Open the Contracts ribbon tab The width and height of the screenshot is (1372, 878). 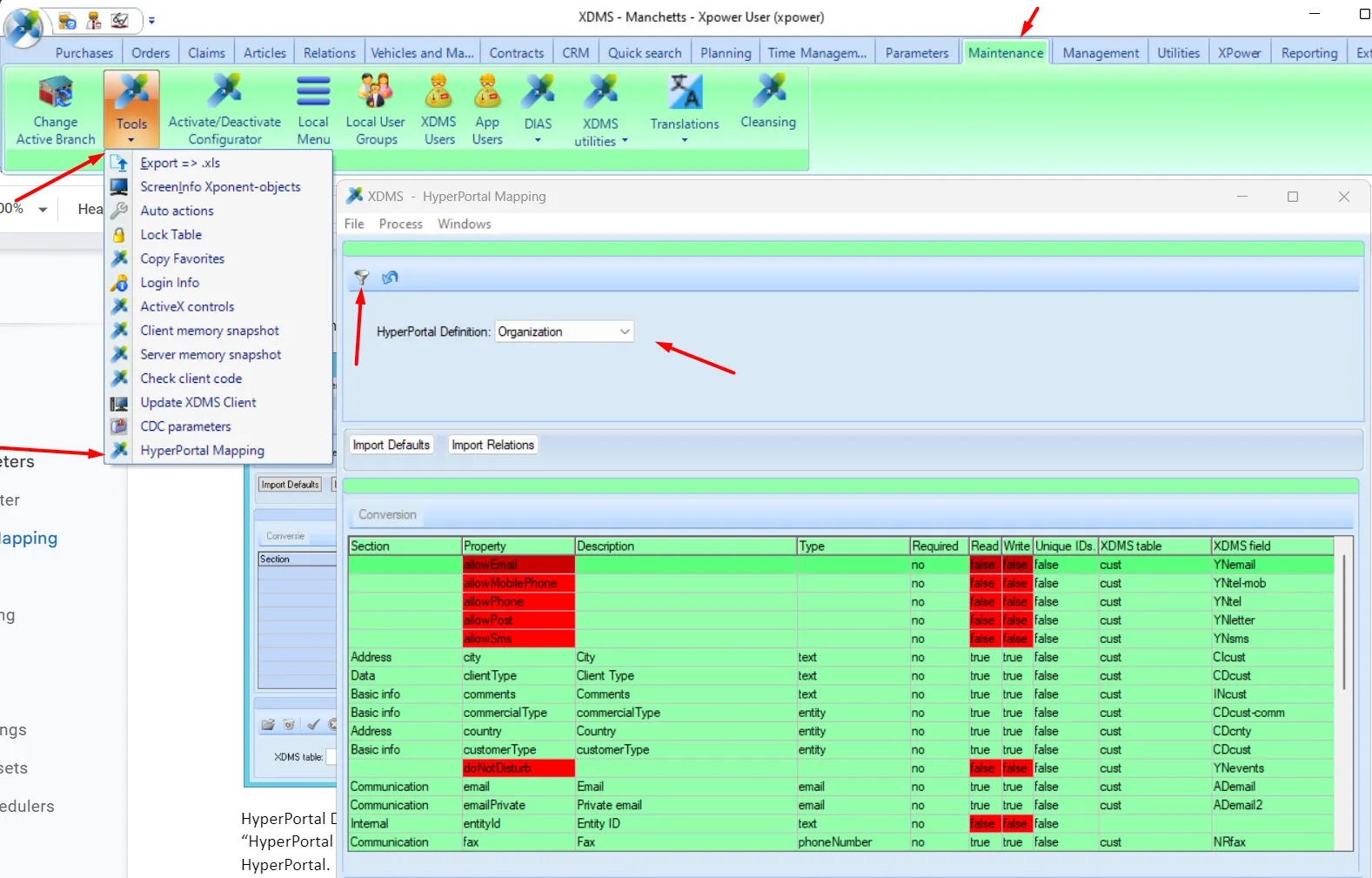[x=517, y=53]
